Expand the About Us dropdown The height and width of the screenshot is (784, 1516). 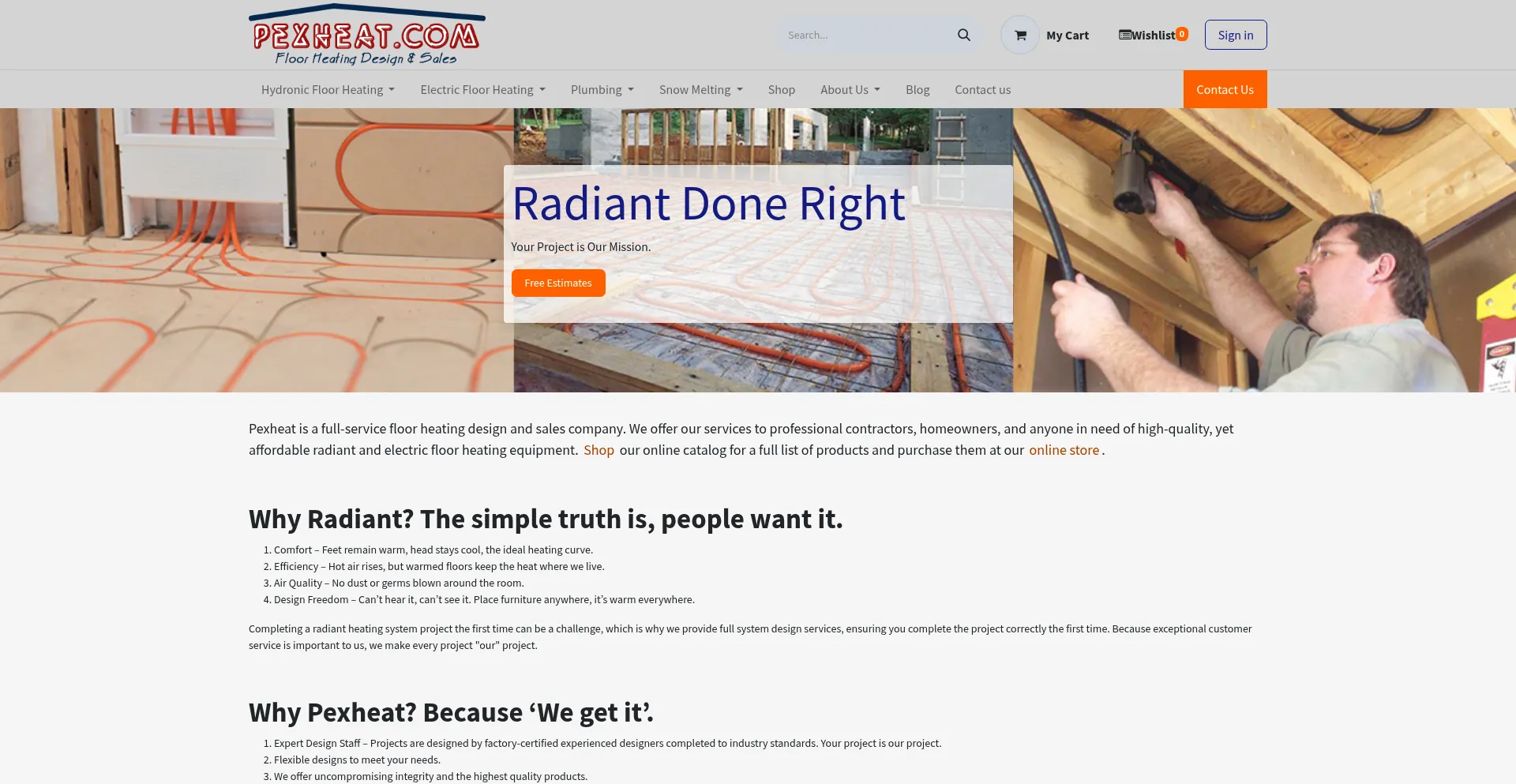pos(850,89)
